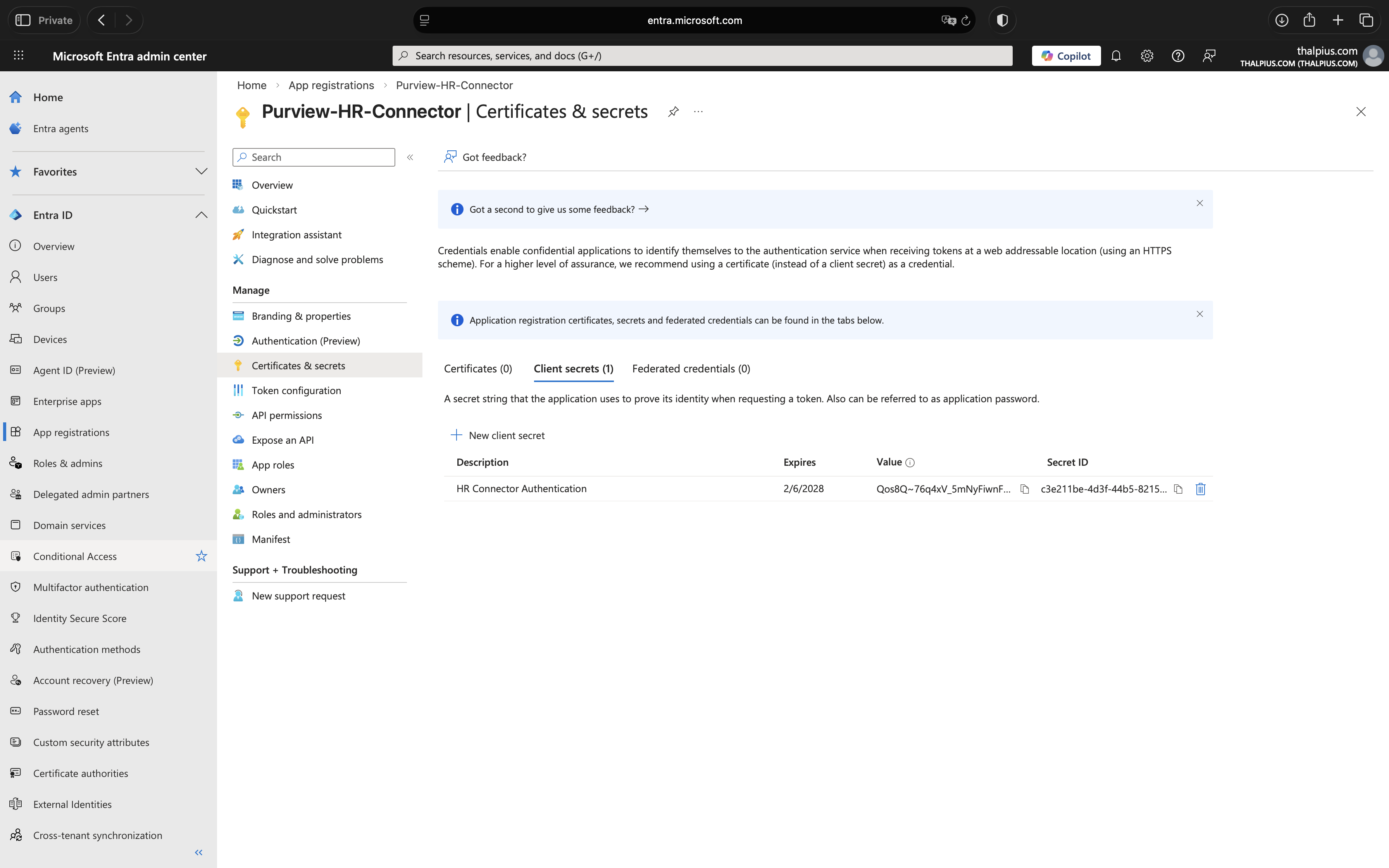Open the notifications bell
The width and height of the screenshot is (1389, 868).
tap(1116, 56)
